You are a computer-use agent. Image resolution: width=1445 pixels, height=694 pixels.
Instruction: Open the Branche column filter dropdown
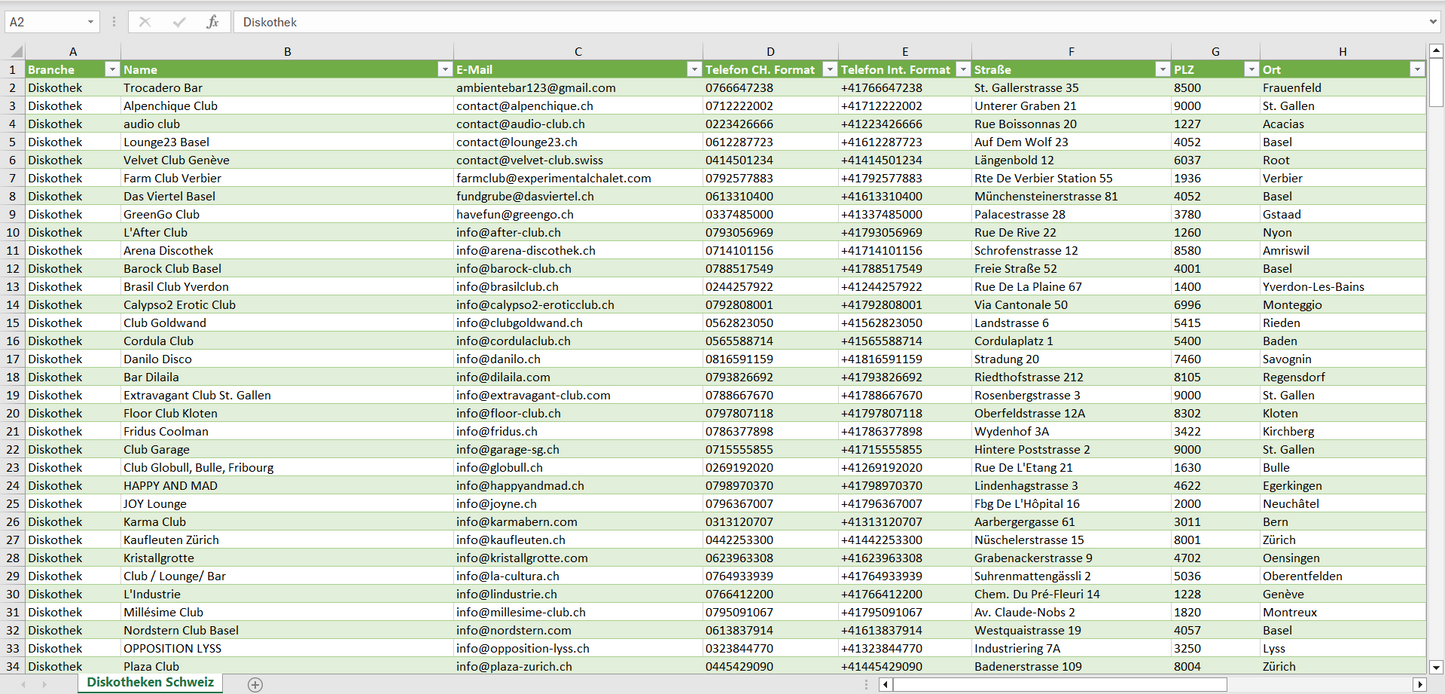coord(111,70)
